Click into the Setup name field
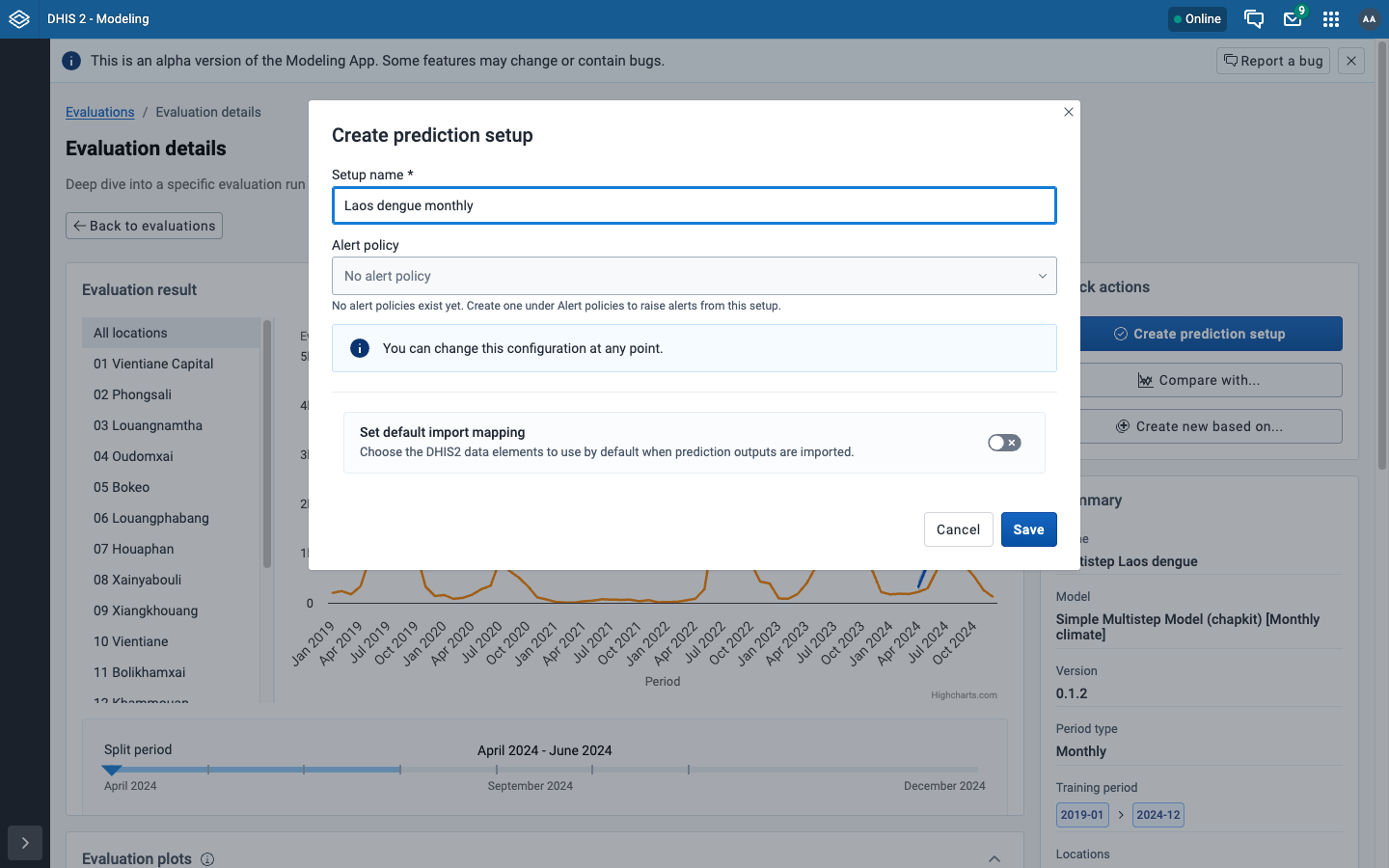 click(694, 205)
